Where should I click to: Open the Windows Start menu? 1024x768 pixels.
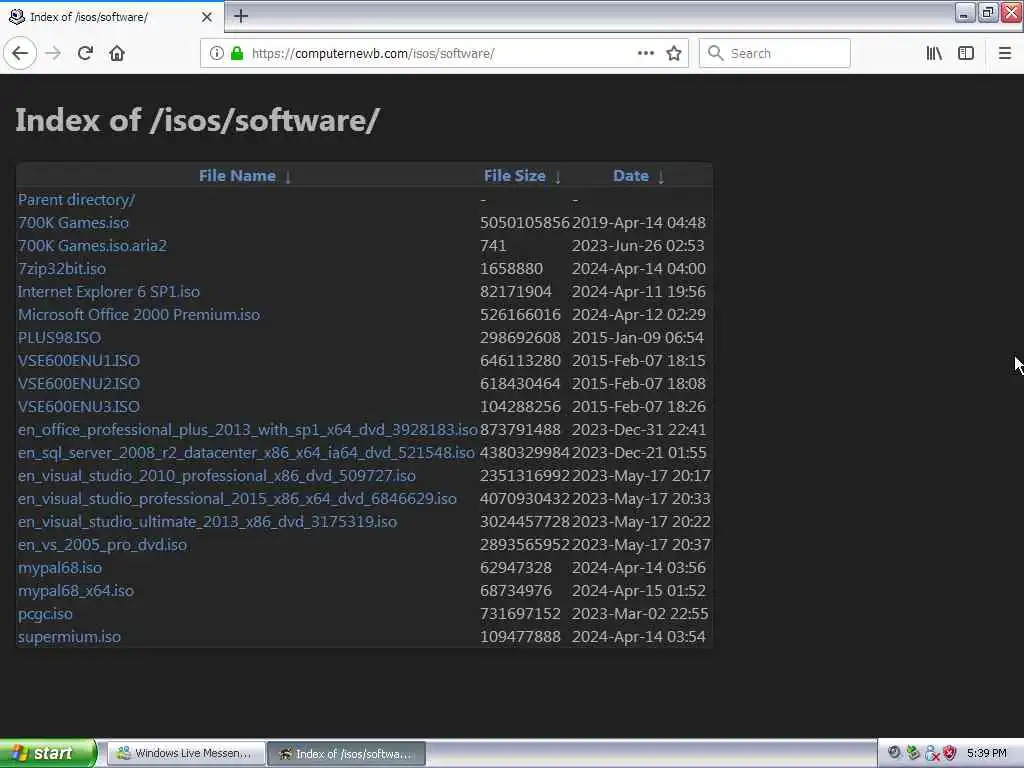click(48, 753)
